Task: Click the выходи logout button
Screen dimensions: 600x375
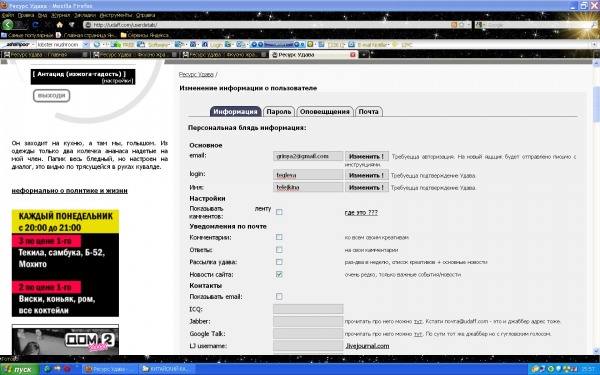Action: click(52, 96)
